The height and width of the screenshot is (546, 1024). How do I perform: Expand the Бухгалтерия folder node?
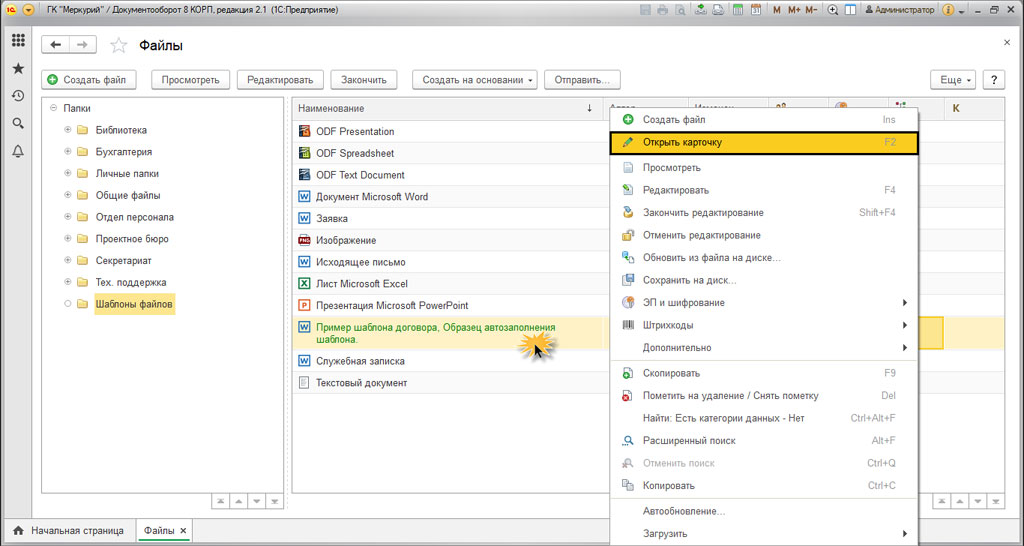point(68,152)
